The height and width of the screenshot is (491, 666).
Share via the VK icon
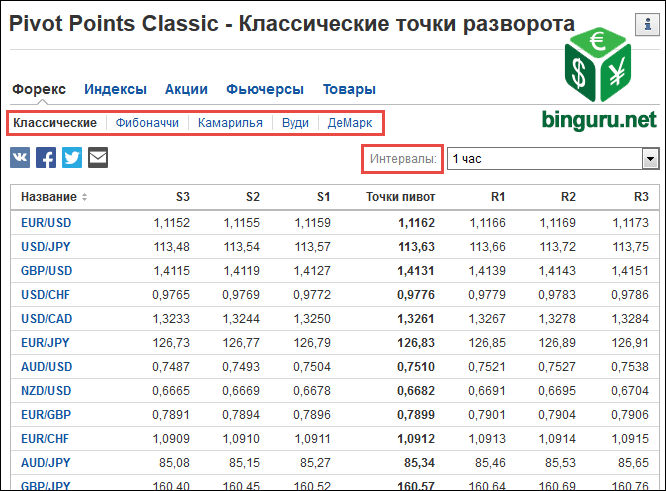coord(20,158)
